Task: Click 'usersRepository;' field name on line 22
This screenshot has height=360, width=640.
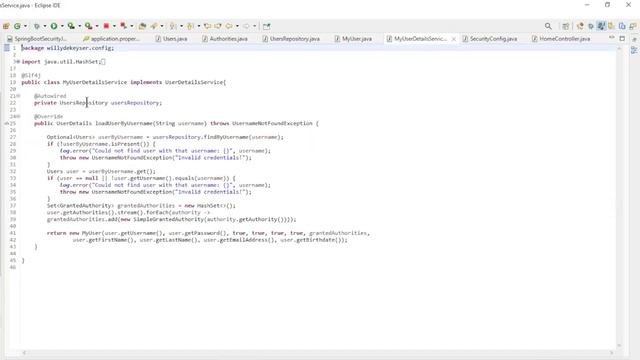Action: pyautogui.click(x=136, y=103)
